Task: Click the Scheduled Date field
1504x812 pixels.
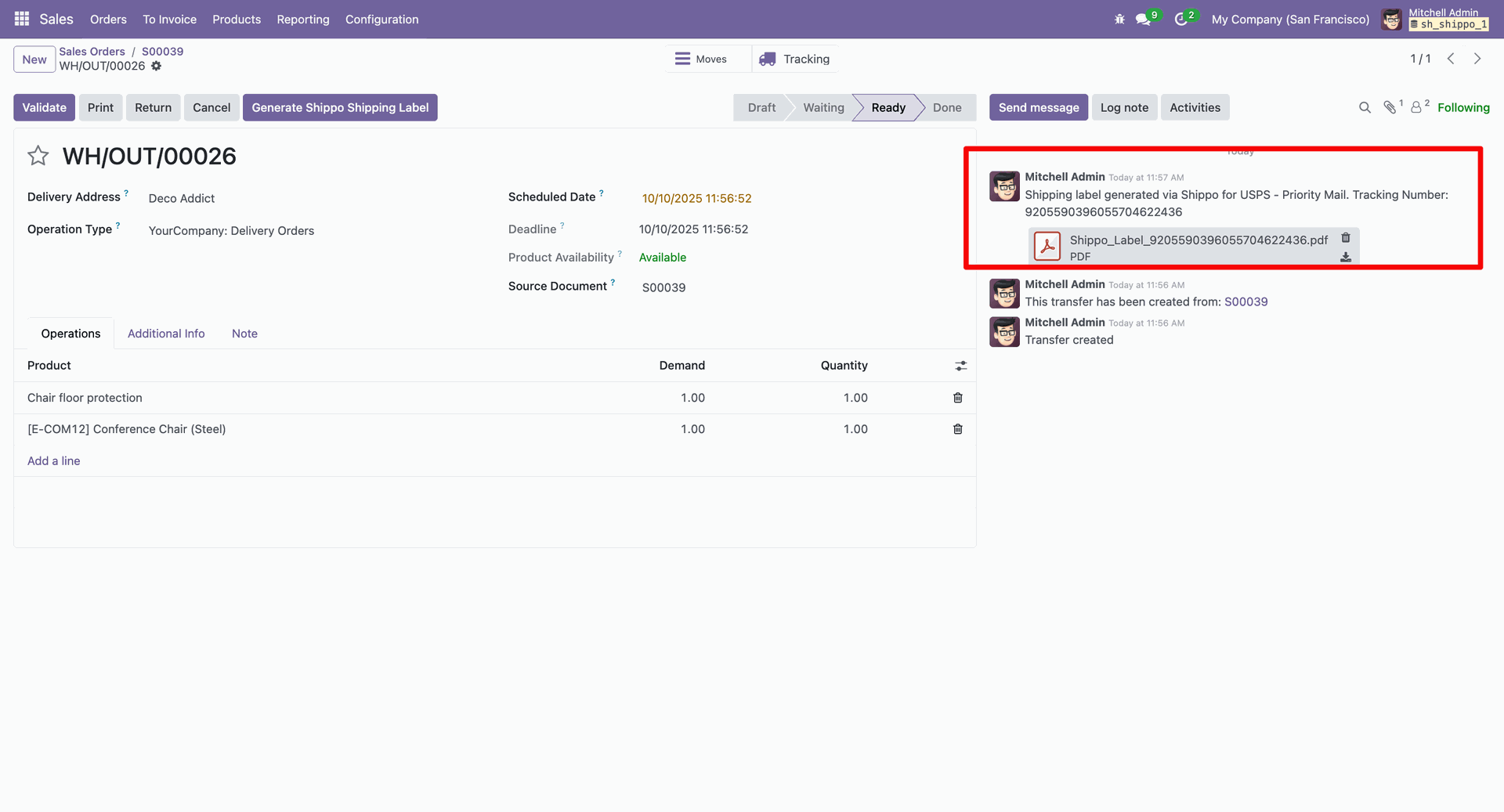Action: point(696,199)
